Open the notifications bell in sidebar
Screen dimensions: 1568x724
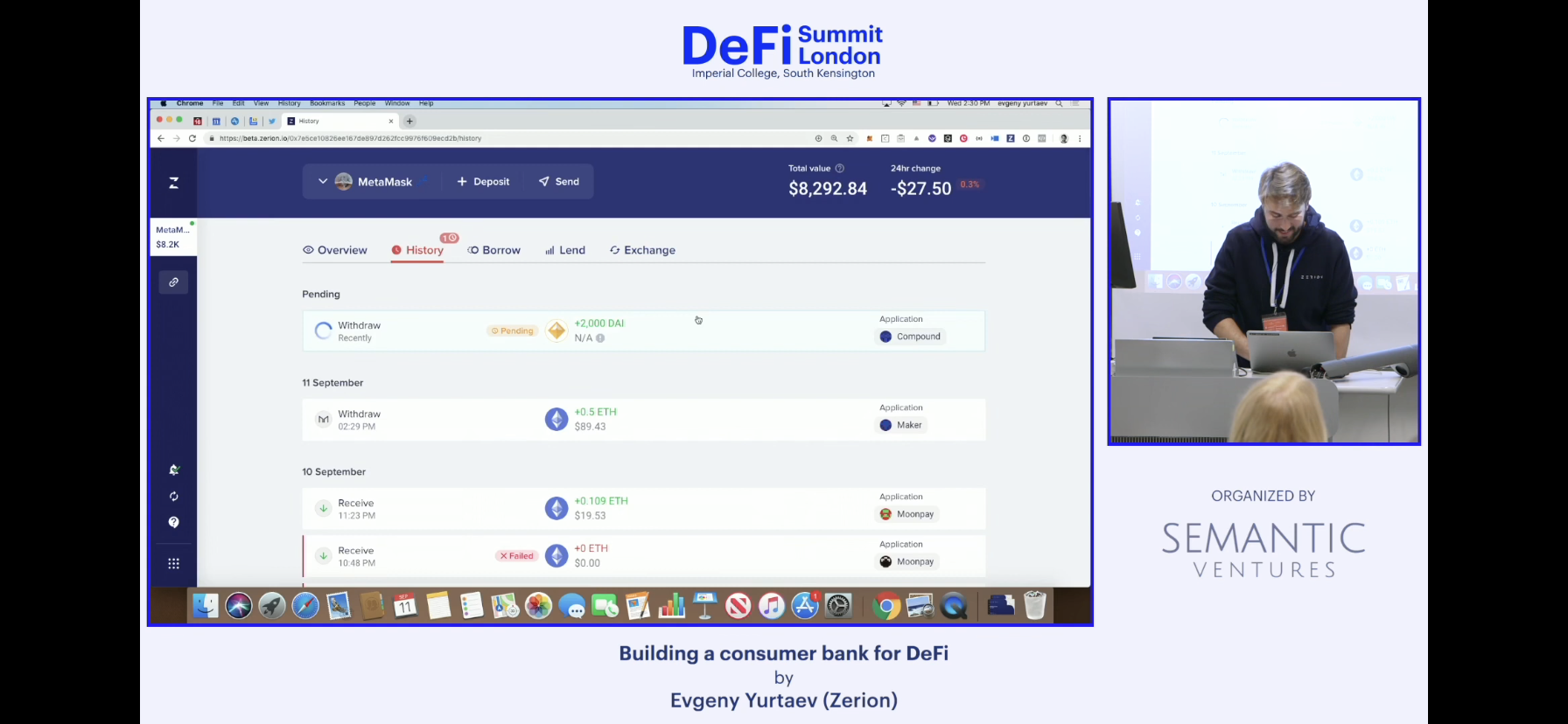(173, 470)
